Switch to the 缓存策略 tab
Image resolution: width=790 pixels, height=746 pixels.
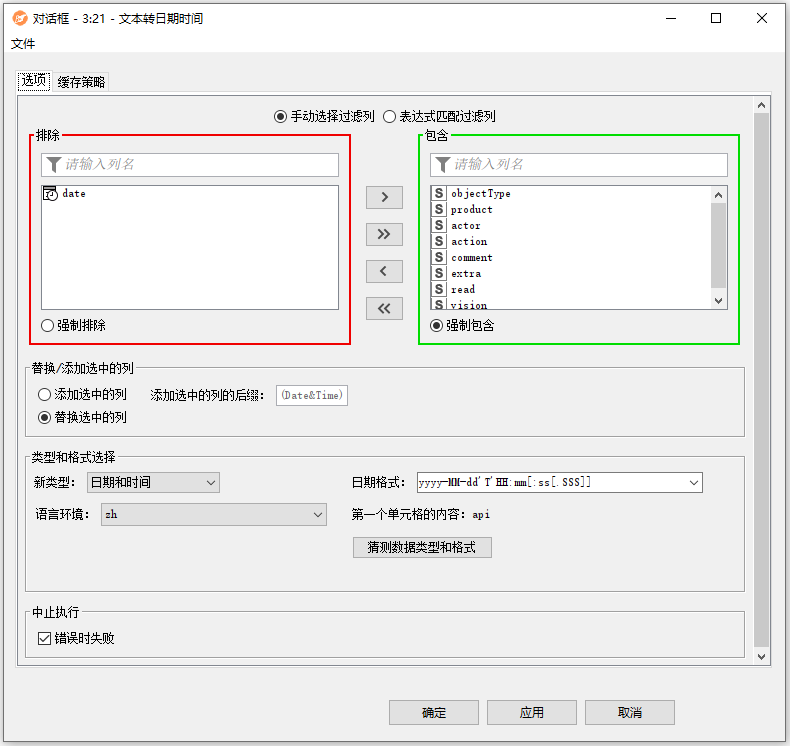[x=81, y=82]
